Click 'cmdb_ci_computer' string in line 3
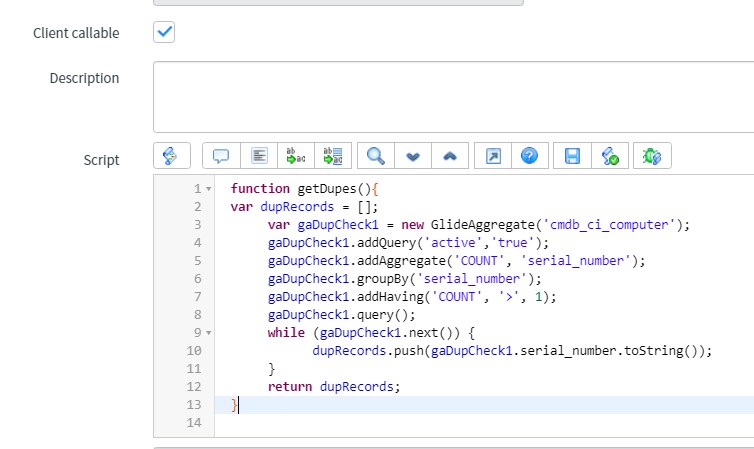 click(x=609, y=225)
